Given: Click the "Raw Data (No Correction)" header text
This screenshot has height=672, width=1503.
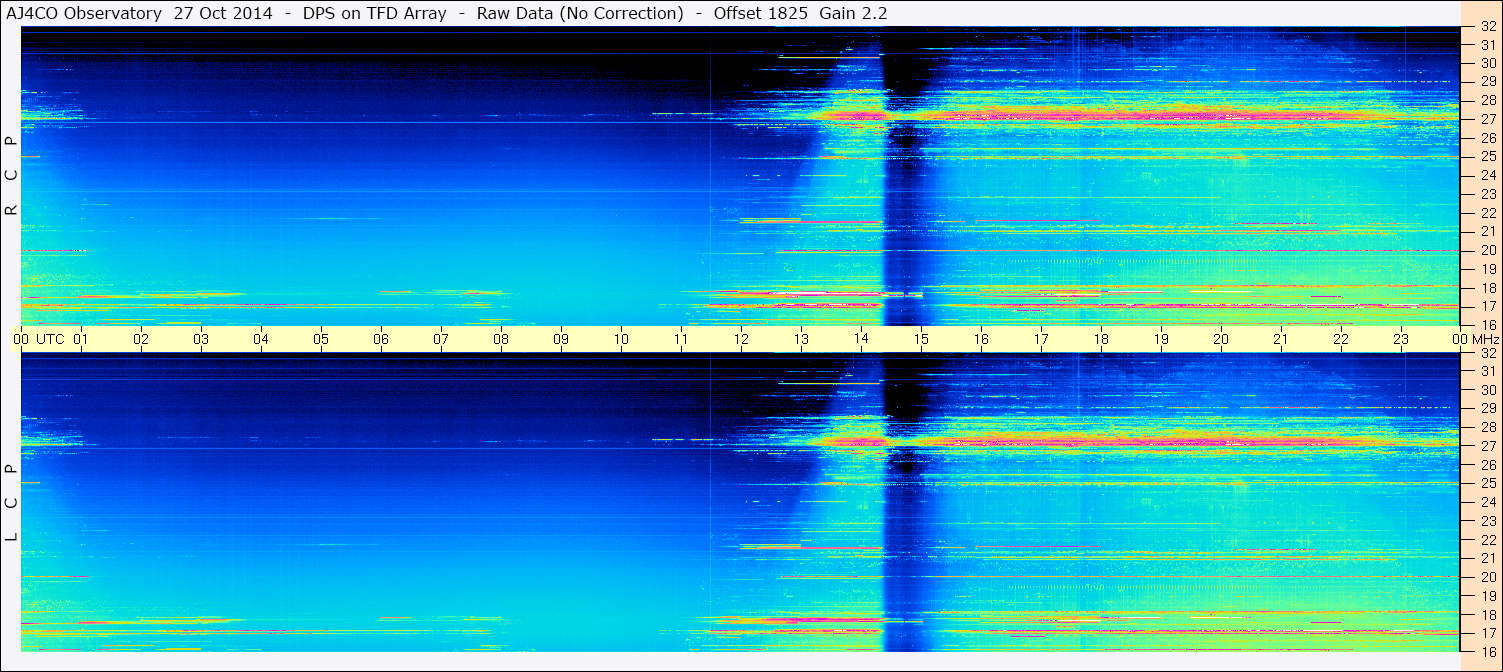Looking at the screenshot, I should point(580,13).
